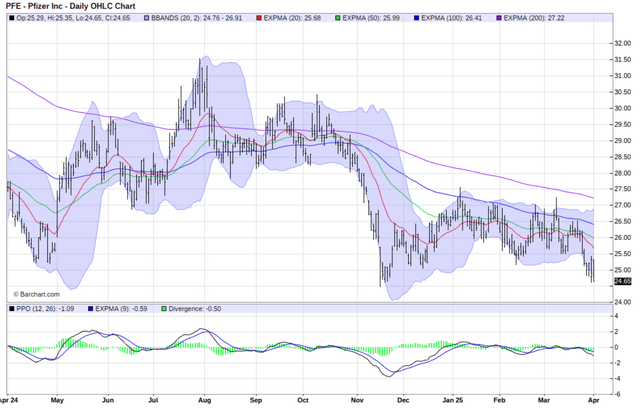Viewport: 640px width, 418px height.
Task: Click the PPO axis label -4
Action: click(618, 378)
